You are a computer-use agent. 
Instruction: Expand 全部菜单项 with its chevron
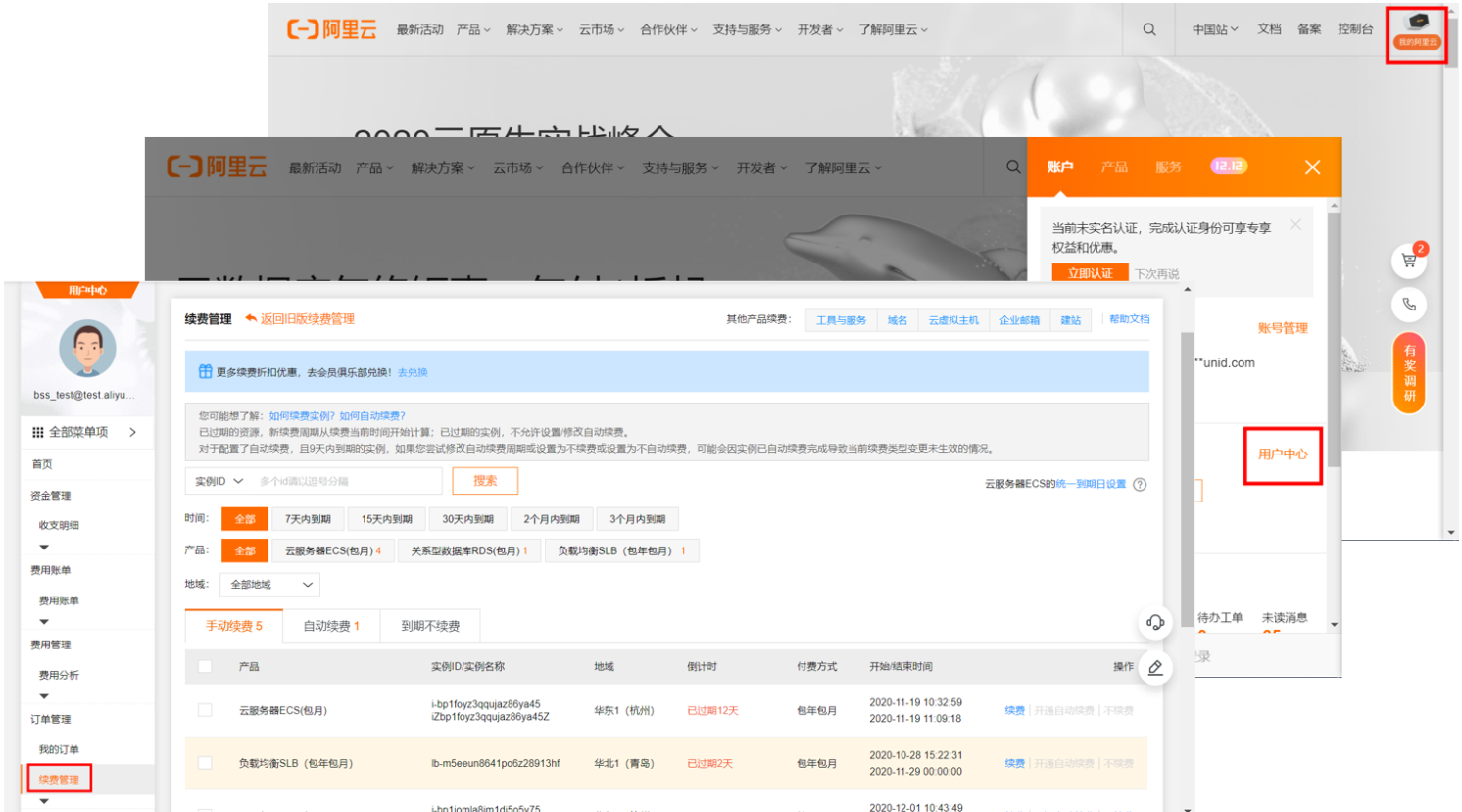(x=132, y=432)
